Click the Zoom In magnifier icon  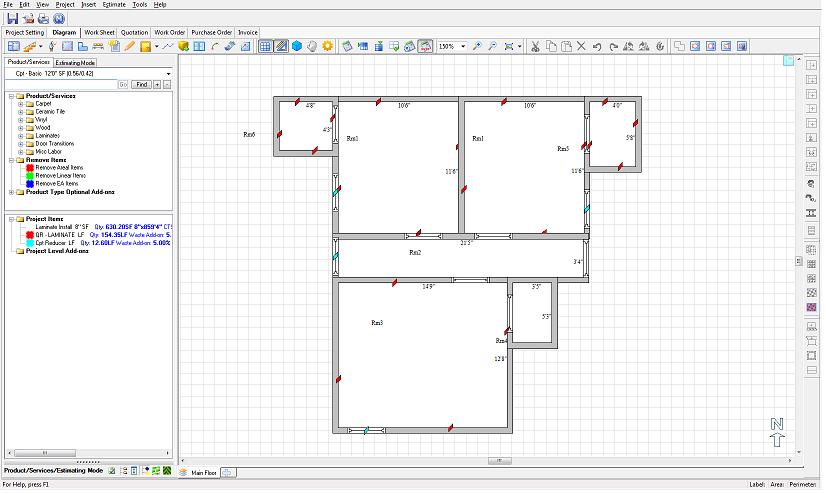(478, 46)
